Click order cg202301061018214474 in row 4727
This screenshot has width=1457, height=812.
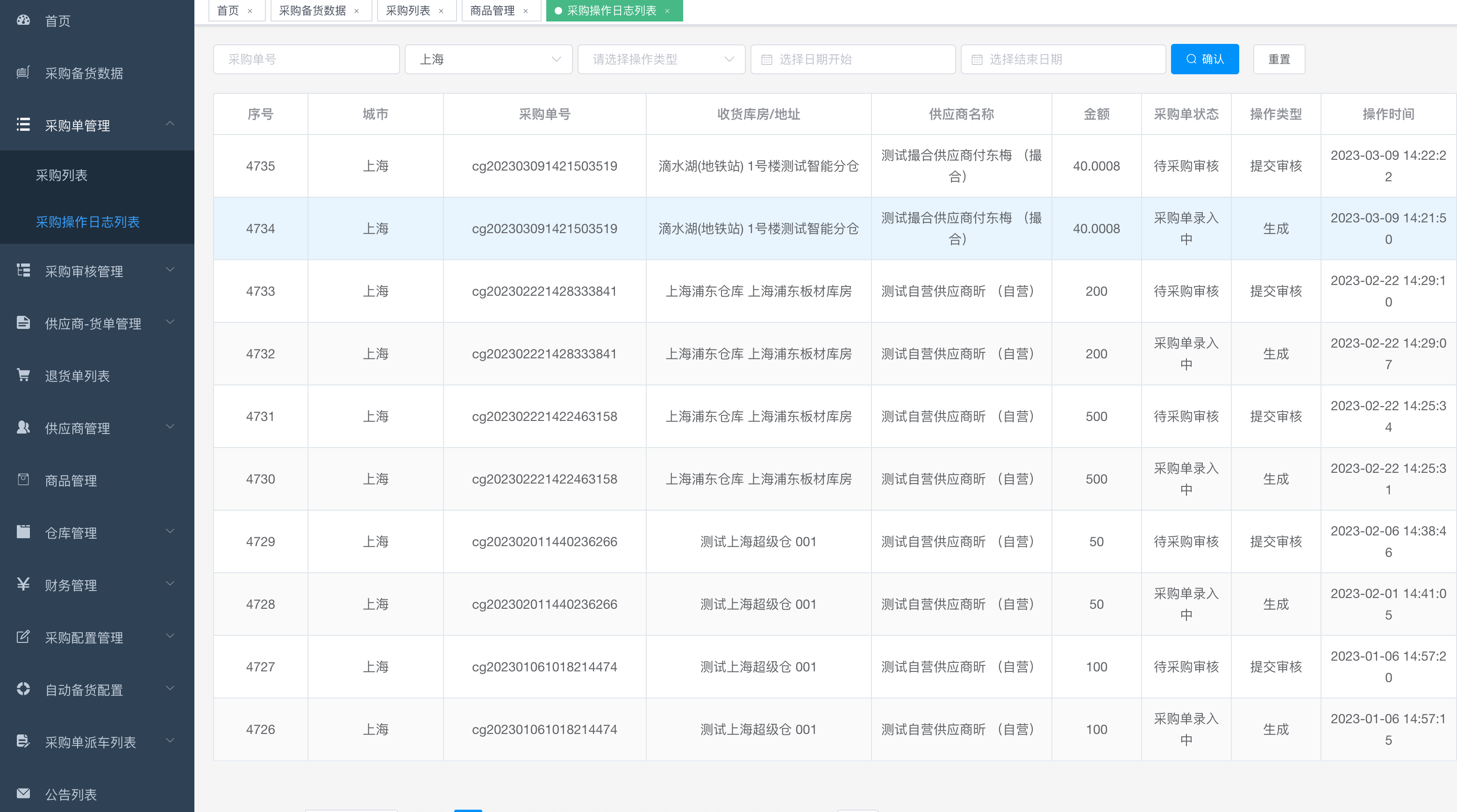click(x=545, y=667)
